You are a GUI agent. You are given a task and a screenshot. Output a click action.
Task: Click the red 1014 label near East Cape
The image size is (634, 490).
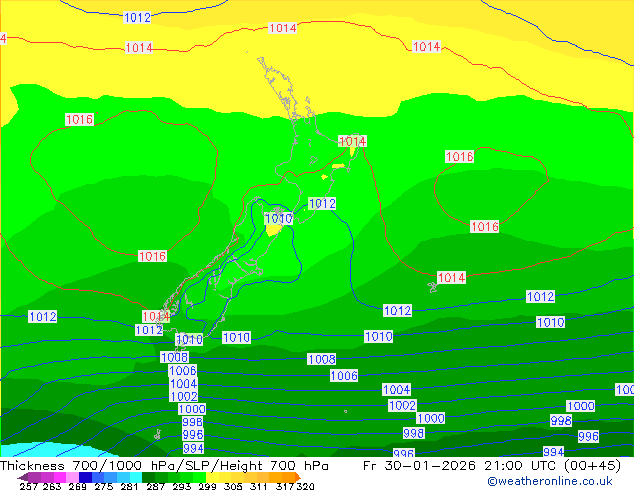[x=352, y=141]
